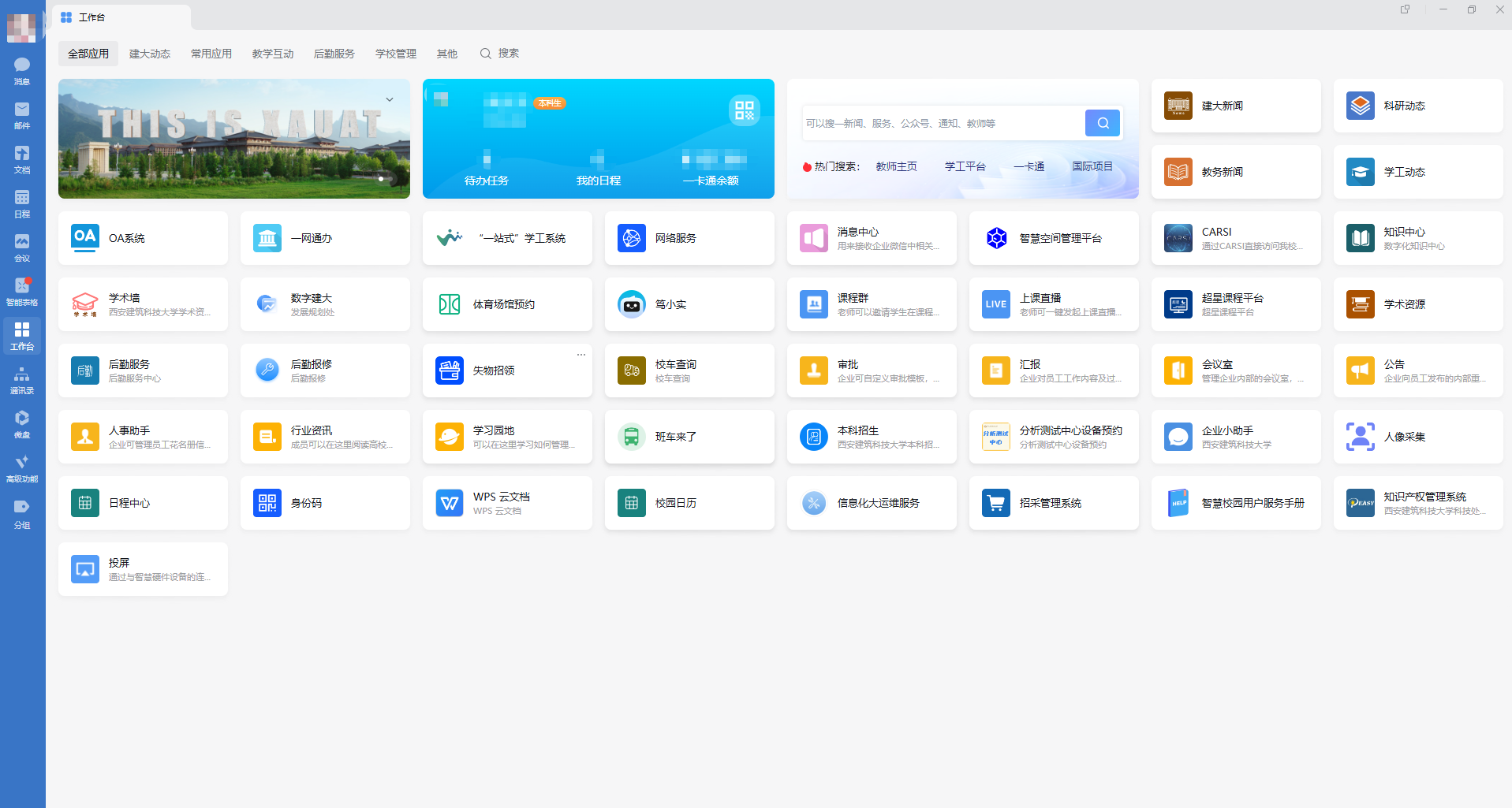Viewport: 1512px width, 808px height.
Task: Open the 邮件 icon in the sidebar
Action: (21, 114)
